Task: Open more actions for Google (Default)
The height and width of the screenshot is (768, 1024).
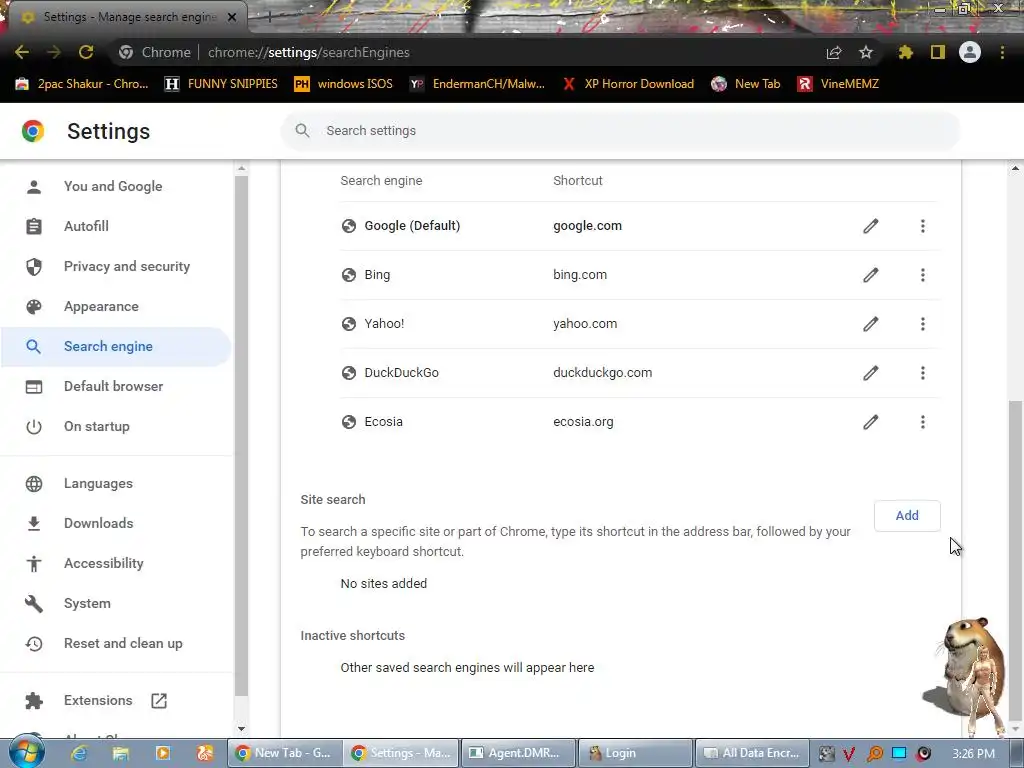Action: [923, 226]
